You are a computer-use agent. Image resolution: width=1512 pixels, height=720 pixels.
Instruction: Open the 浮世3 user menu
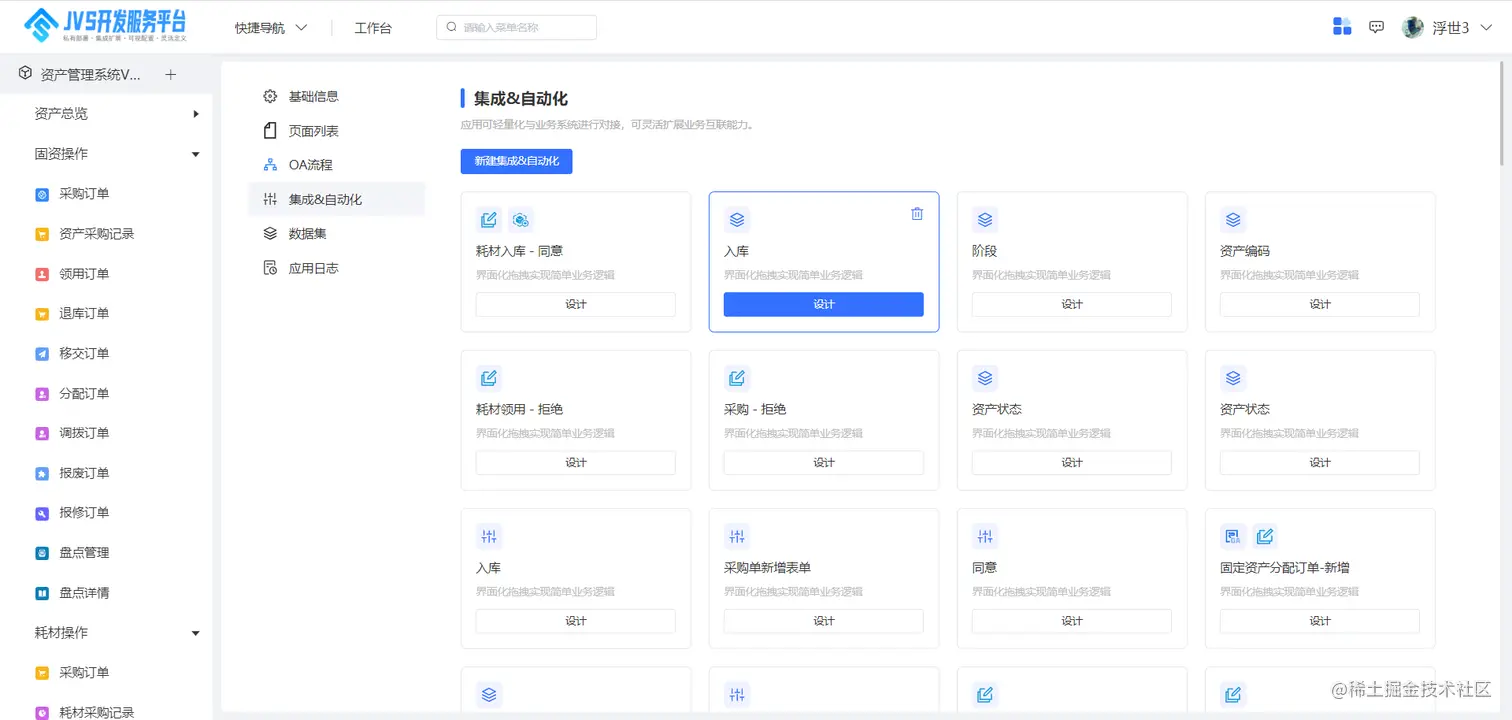(x=1463, y=28)
